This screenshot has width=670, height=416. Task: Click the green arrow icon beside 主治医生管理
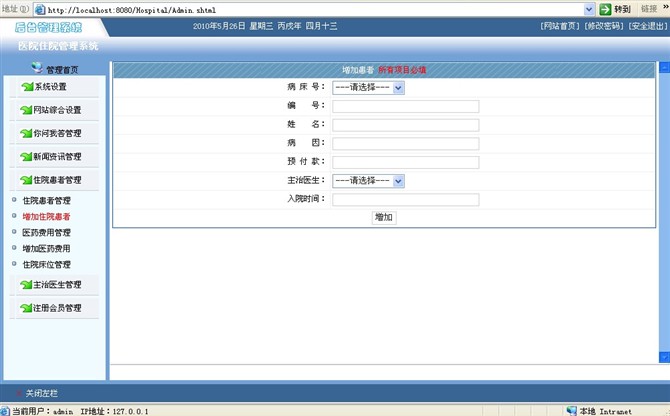coord(26,285)
